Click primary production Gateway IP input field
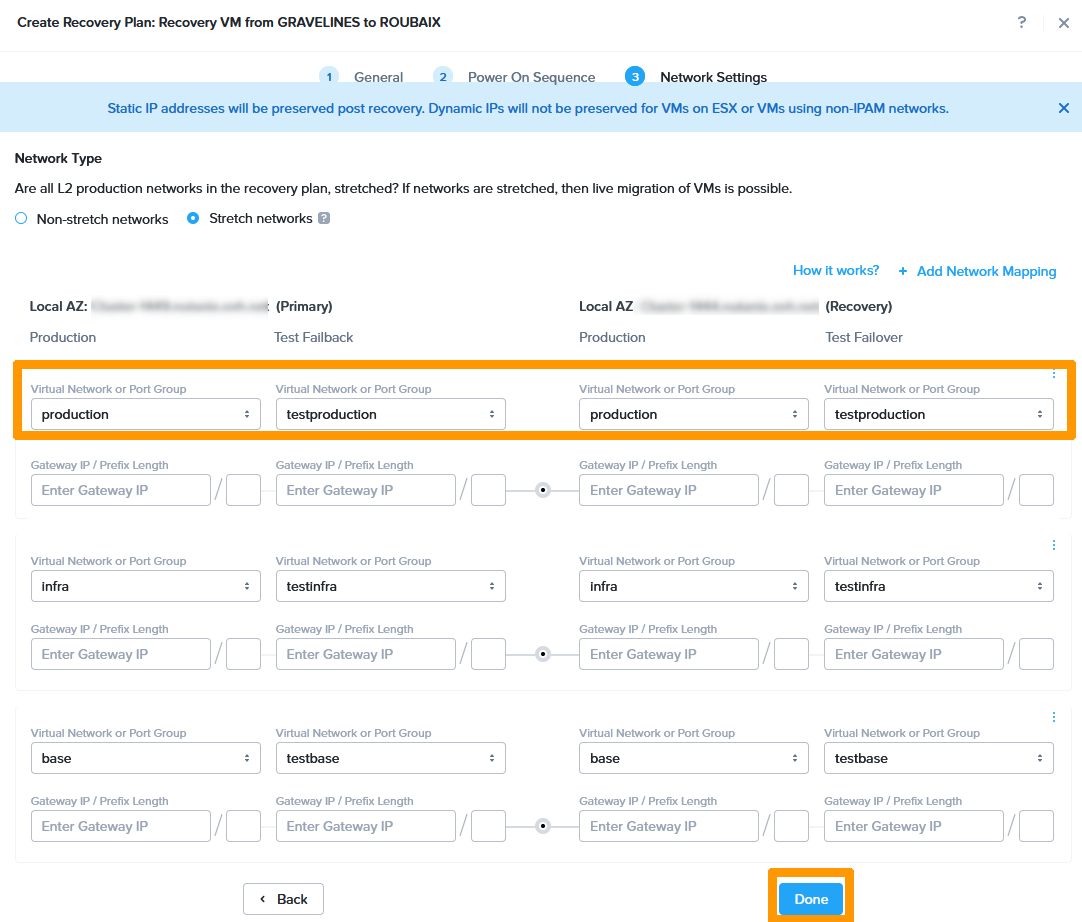Viewport: 1082px width, 922px height. click(x=120, y=490)
